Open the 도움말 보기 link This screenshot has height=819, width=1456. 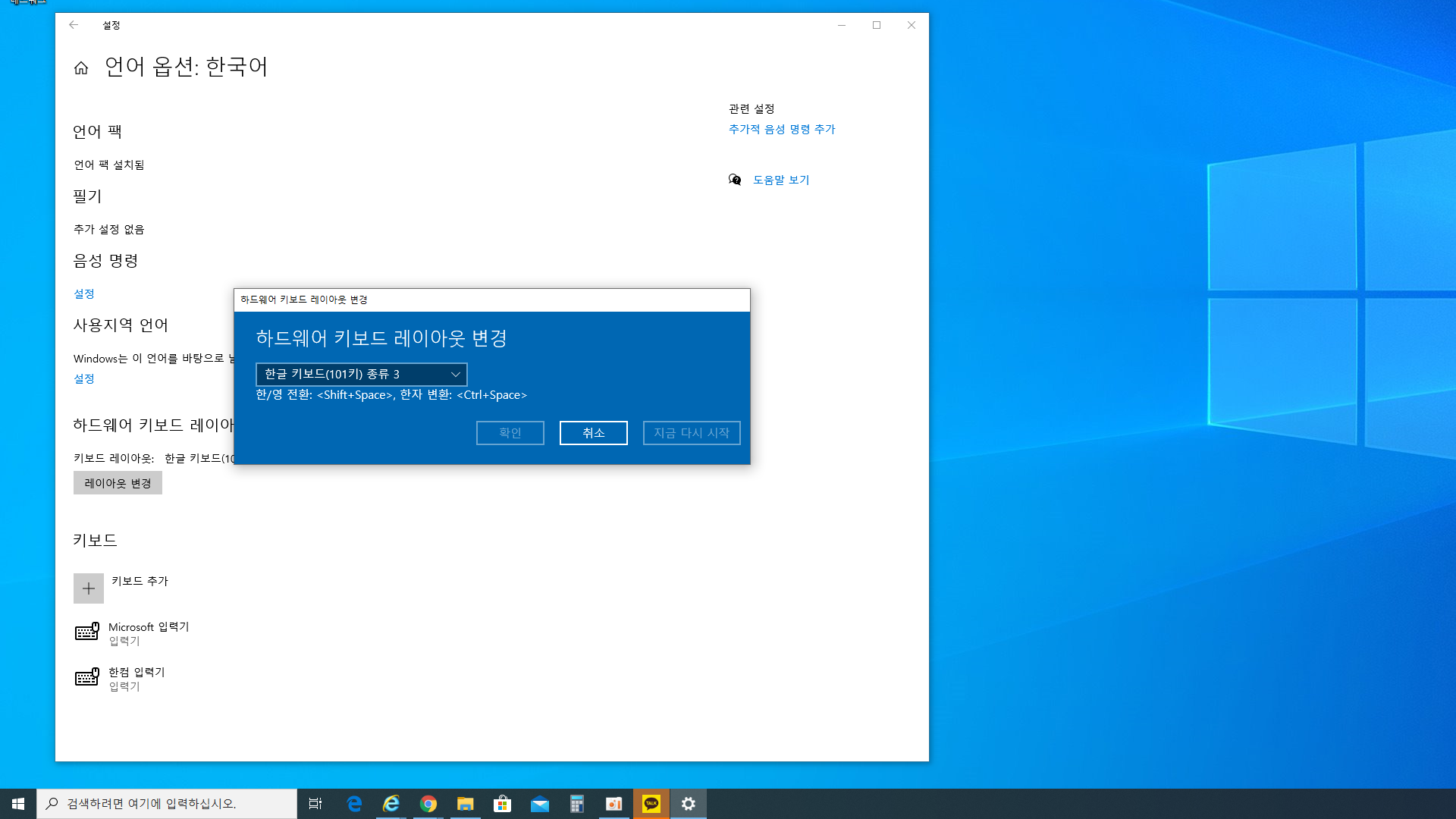click(781, 180)
